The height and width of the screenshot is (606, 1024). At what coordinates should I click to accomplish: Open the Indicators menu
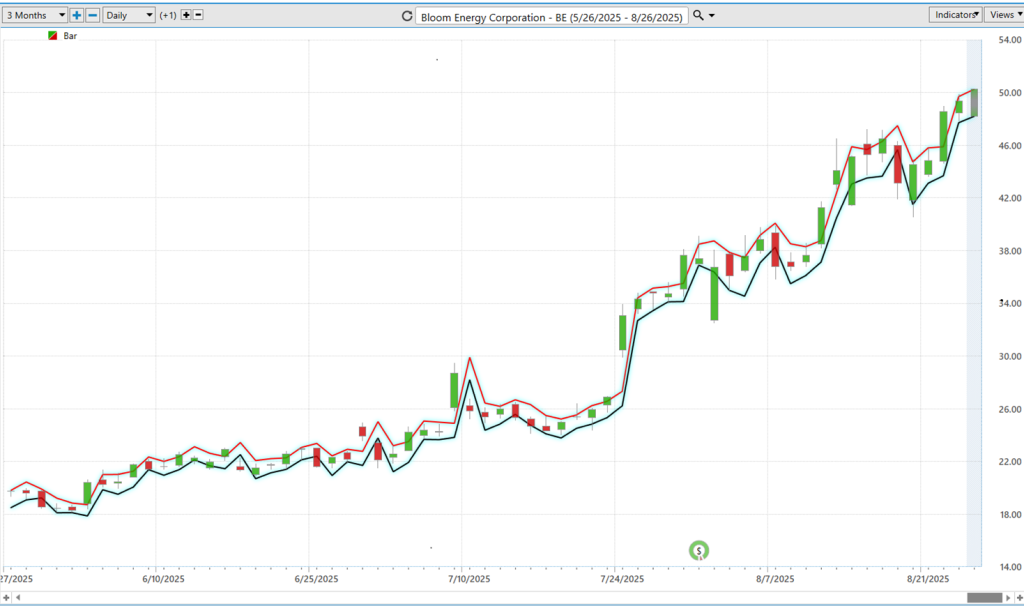click(x=955, y=15)
